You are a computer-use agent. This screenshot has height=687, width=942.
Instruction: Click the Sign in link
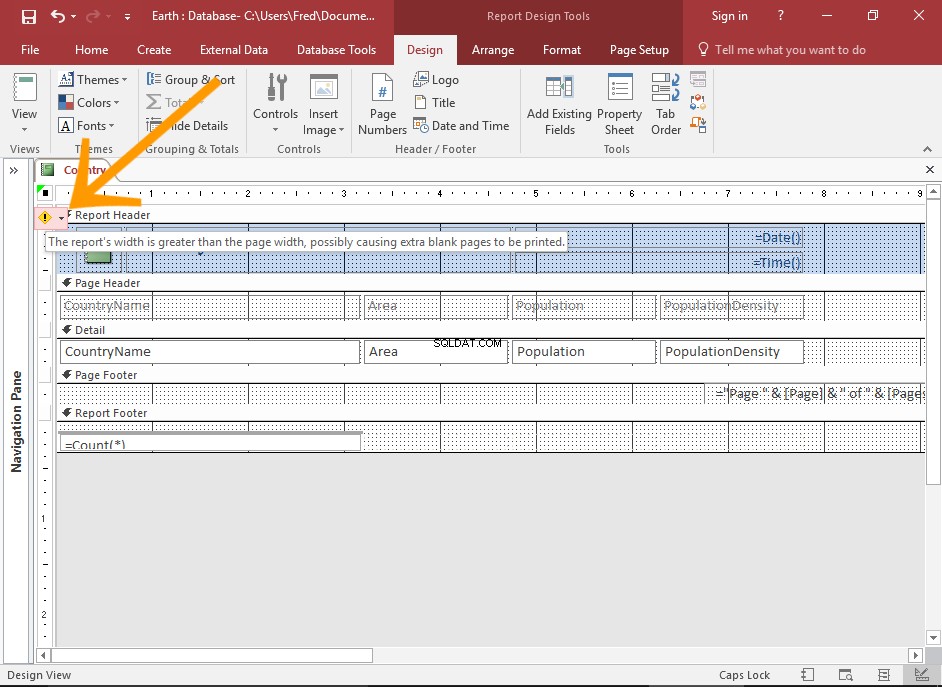(729, 16)
